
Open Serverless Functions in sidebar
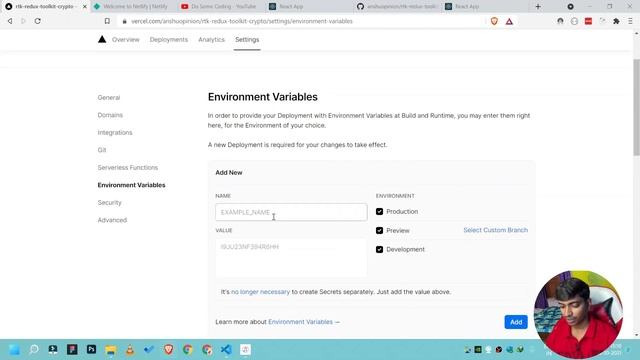coord(128,167)
